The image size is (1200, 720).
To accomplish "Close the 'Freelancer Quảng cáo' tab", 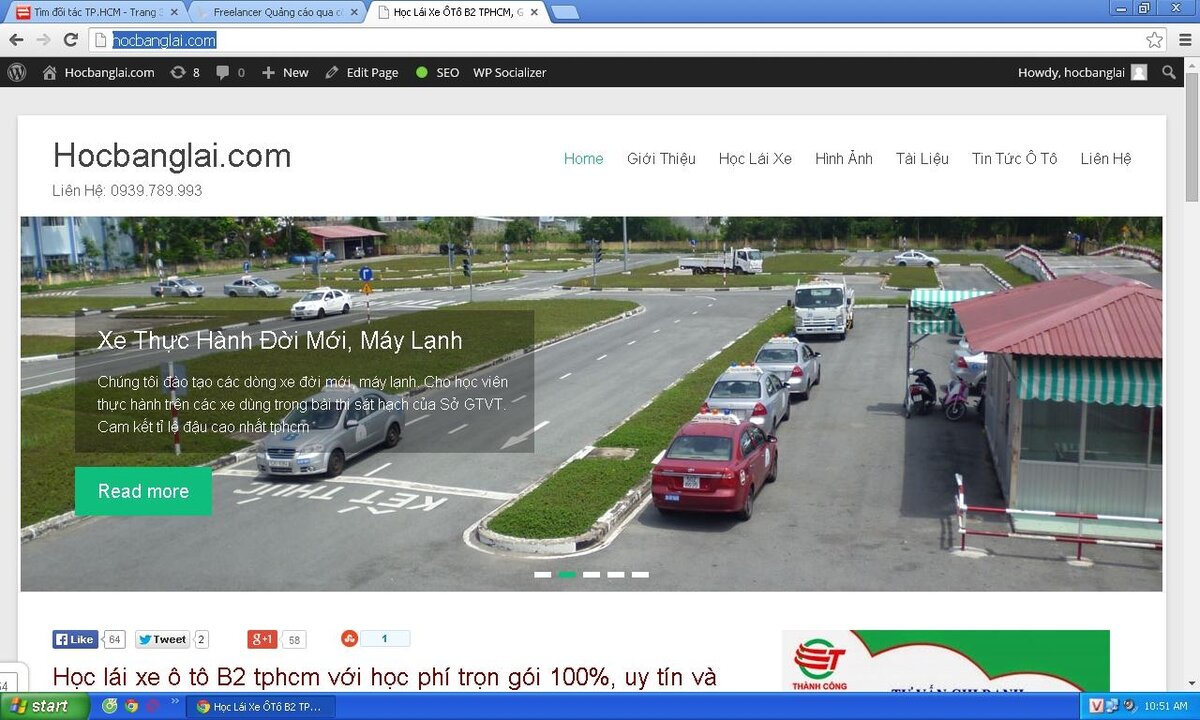I will [x=354, y=12].
